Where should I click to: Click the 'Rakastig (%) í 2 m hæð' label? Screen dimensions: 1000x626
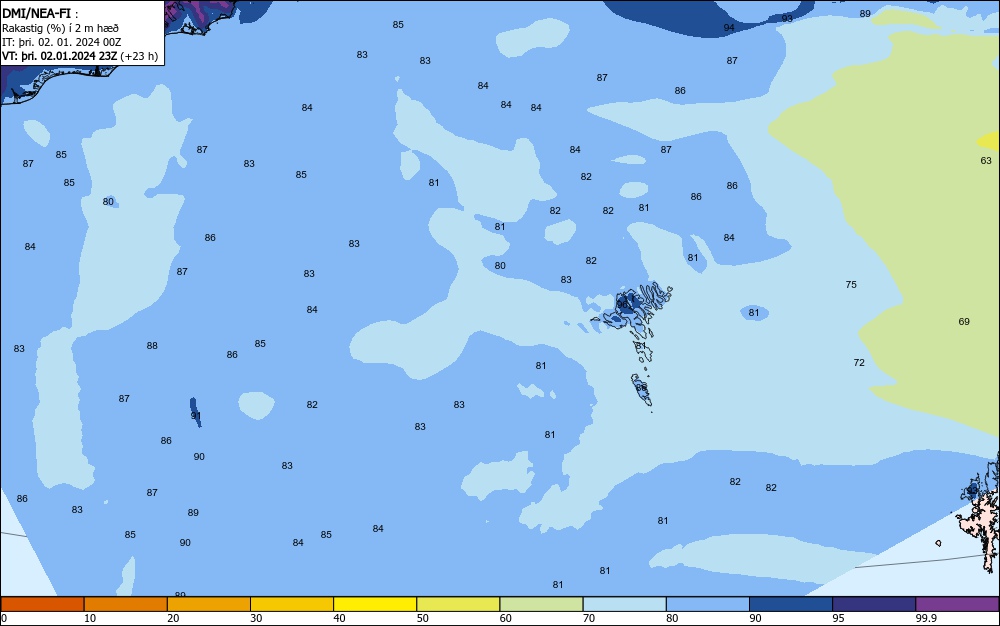[x=60, y=28]
